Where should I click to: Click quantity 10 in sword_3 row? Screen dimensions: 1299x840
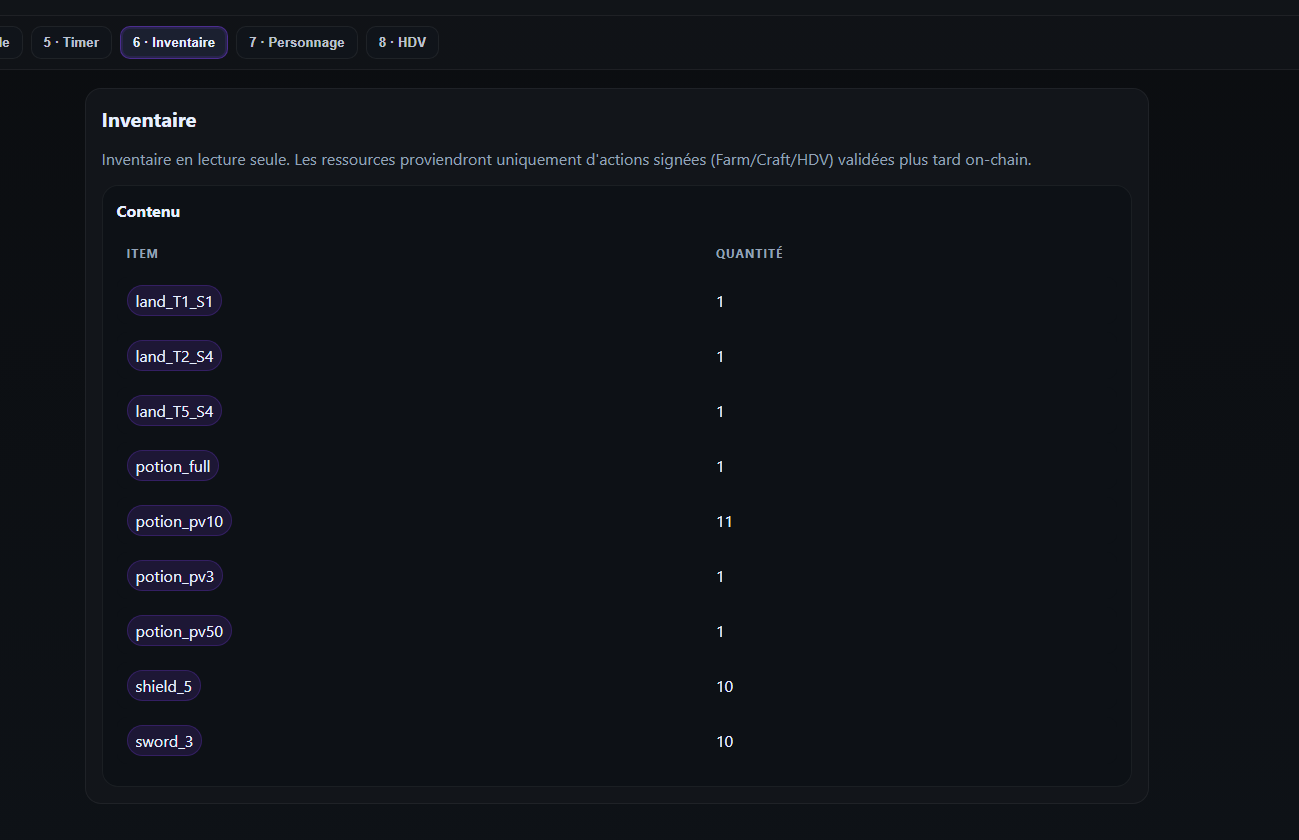(724, 741)
